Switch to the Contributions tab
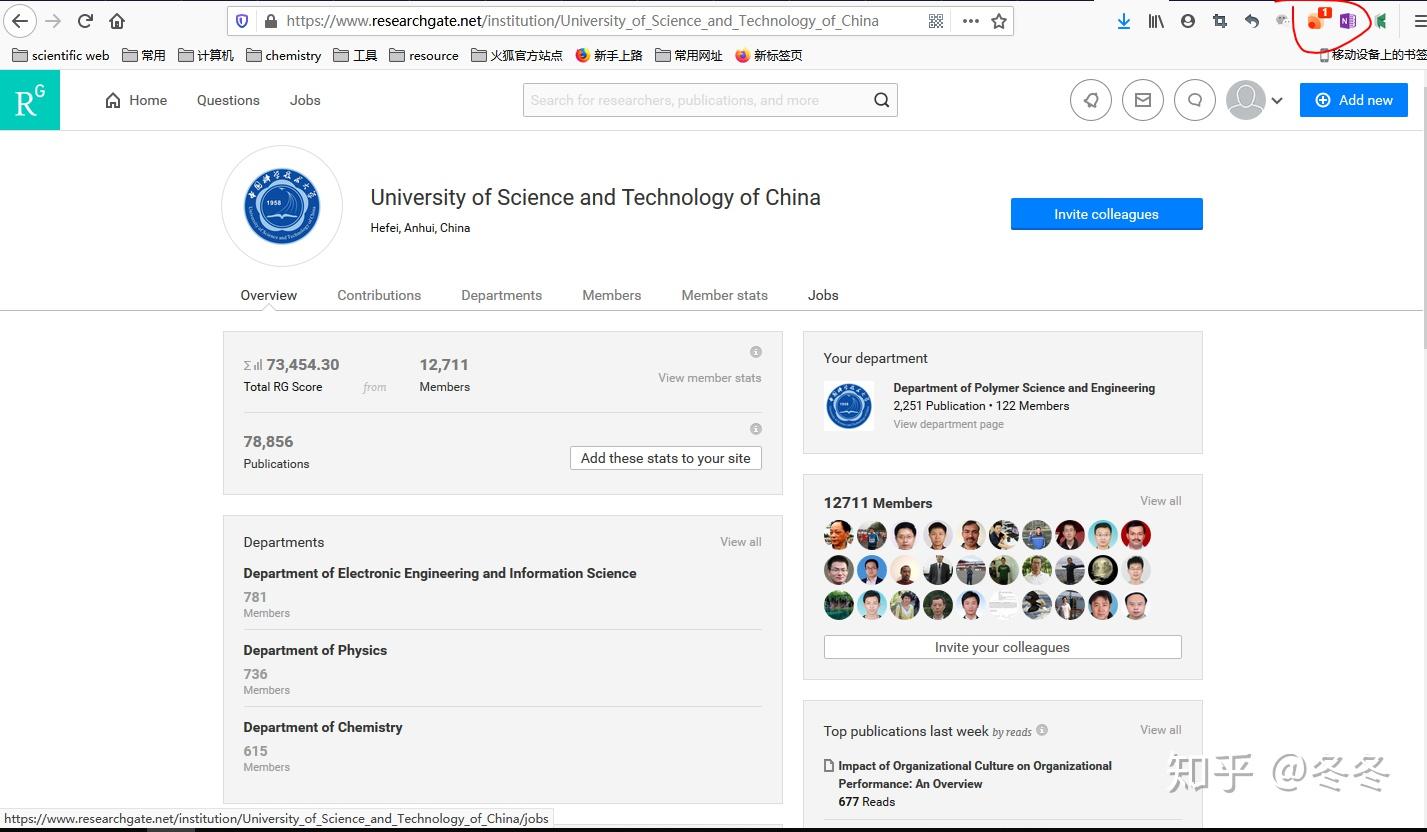1427x832 pixels. click(x=379, y=295)
